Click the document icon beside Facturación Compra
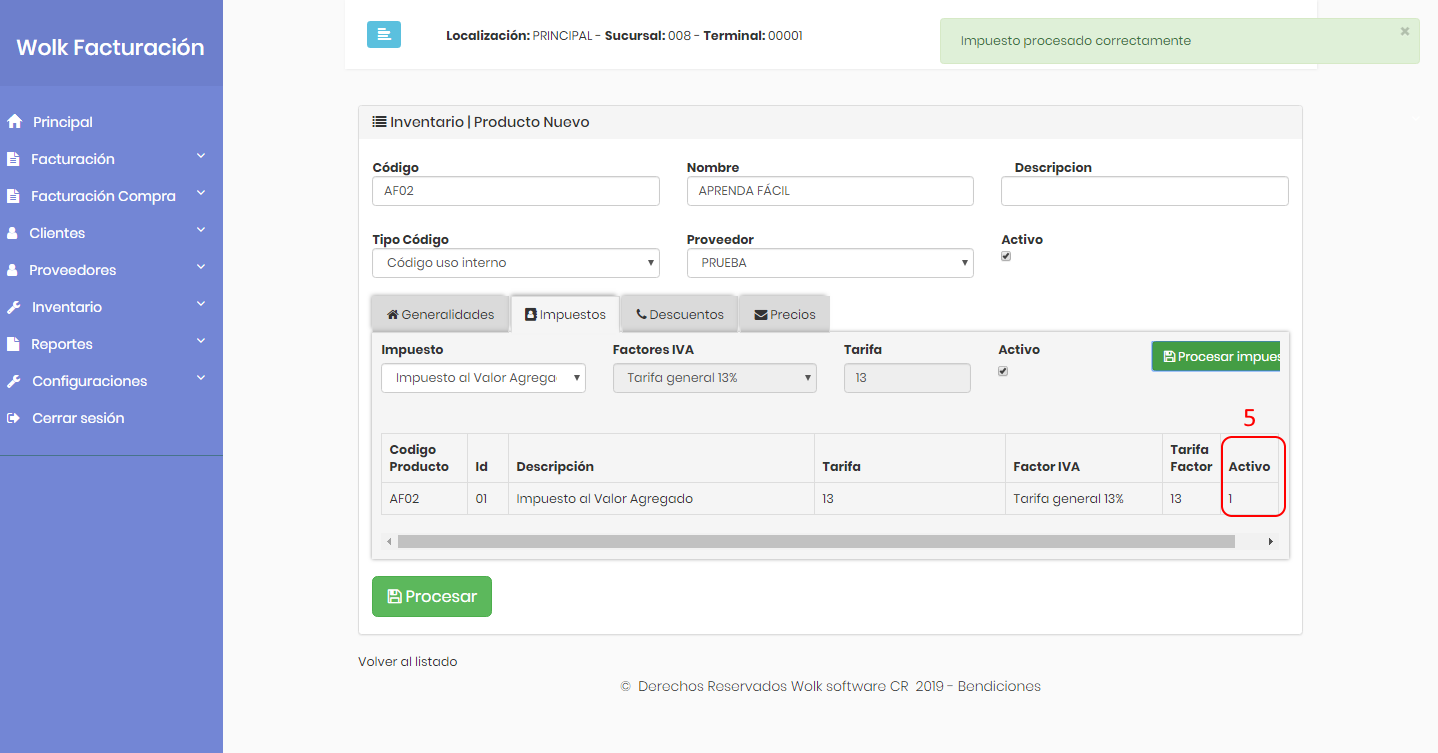Viewport: 1438px width, 753px height. (13, 196)
